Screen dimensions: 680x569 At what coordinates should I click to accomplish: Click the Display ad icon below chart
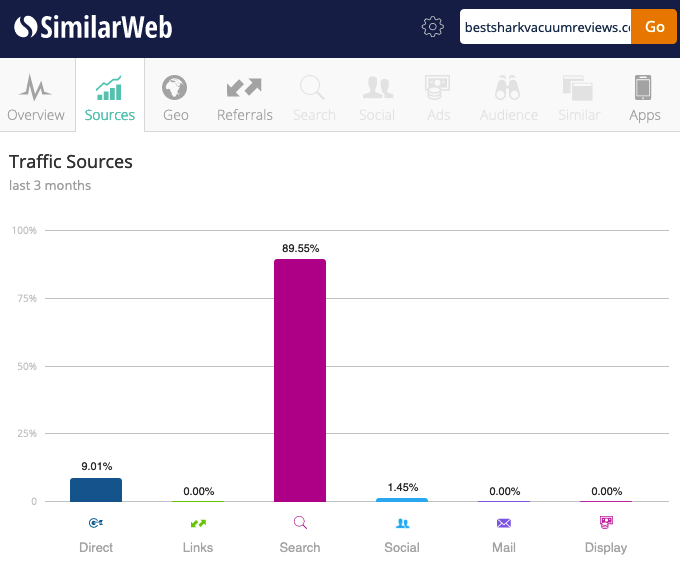click(606, 522)
